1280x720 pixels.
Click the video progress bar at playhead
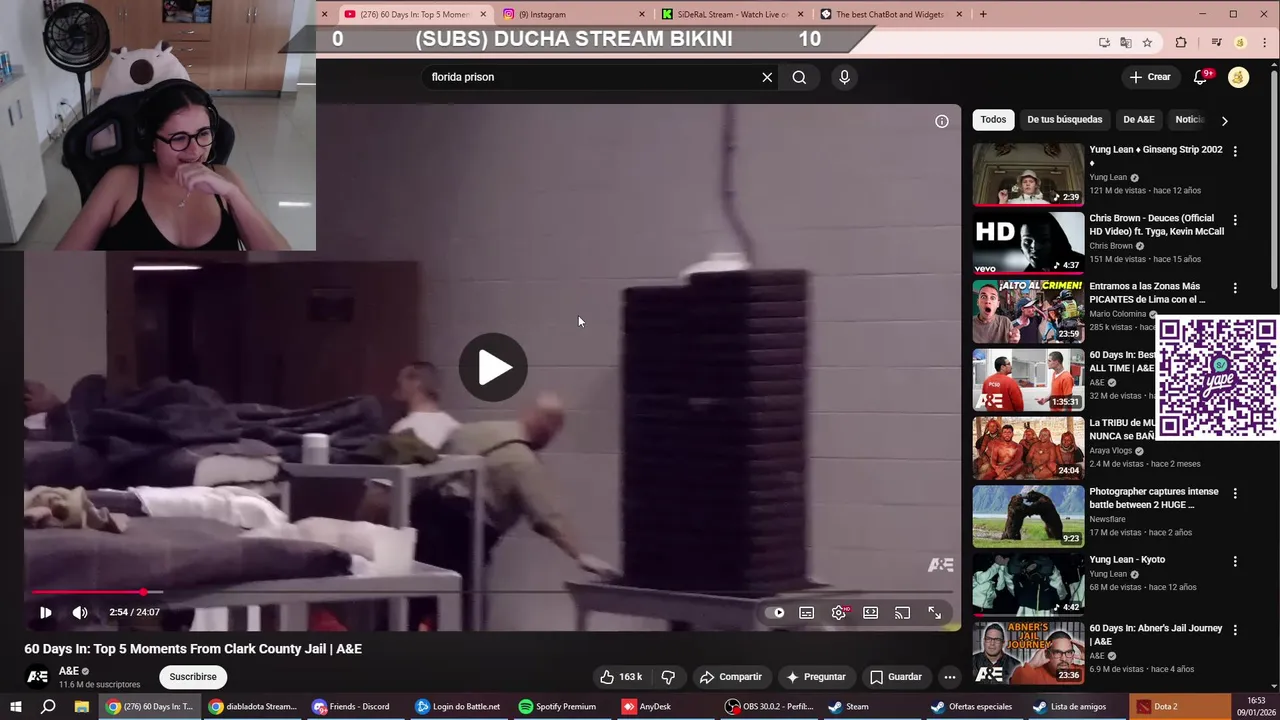click(x=143, y=593)
